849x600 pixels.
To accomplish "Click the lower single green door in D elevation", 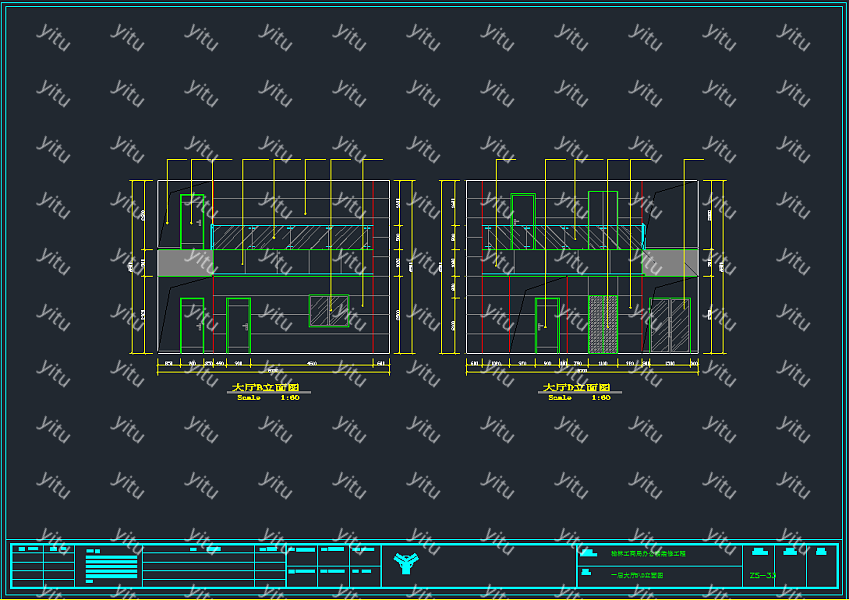I will click(x=547, y=325).
